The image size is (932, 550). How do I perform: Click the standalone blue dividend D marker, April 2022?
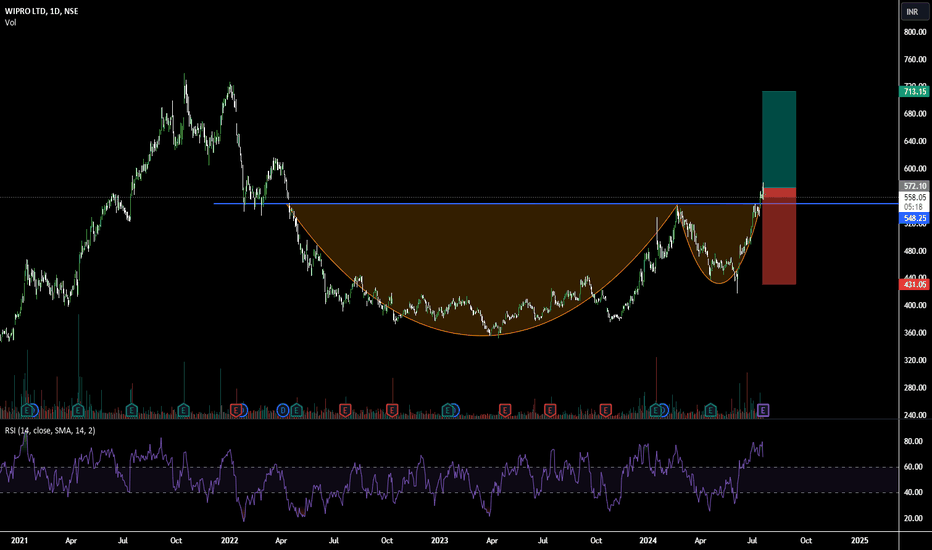[283, 410]
